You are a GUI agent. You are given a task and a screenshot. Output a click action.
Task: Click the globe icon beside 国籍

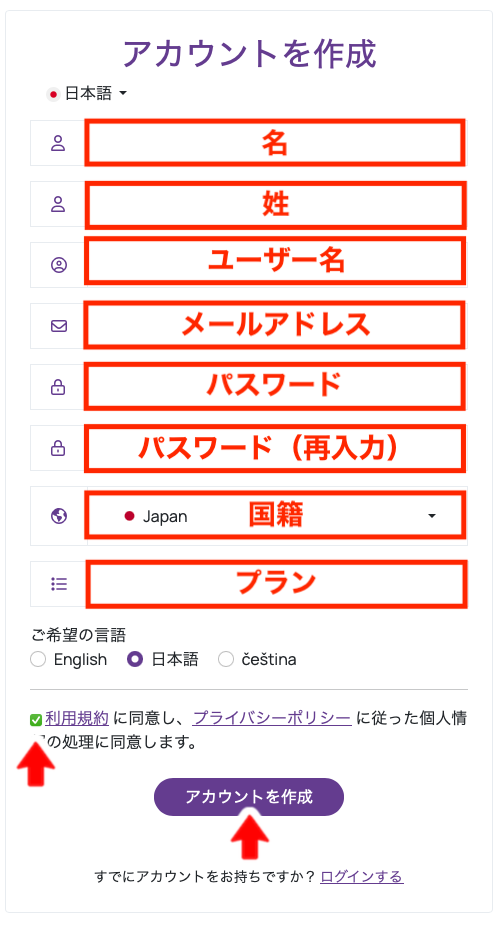point(58,515)
